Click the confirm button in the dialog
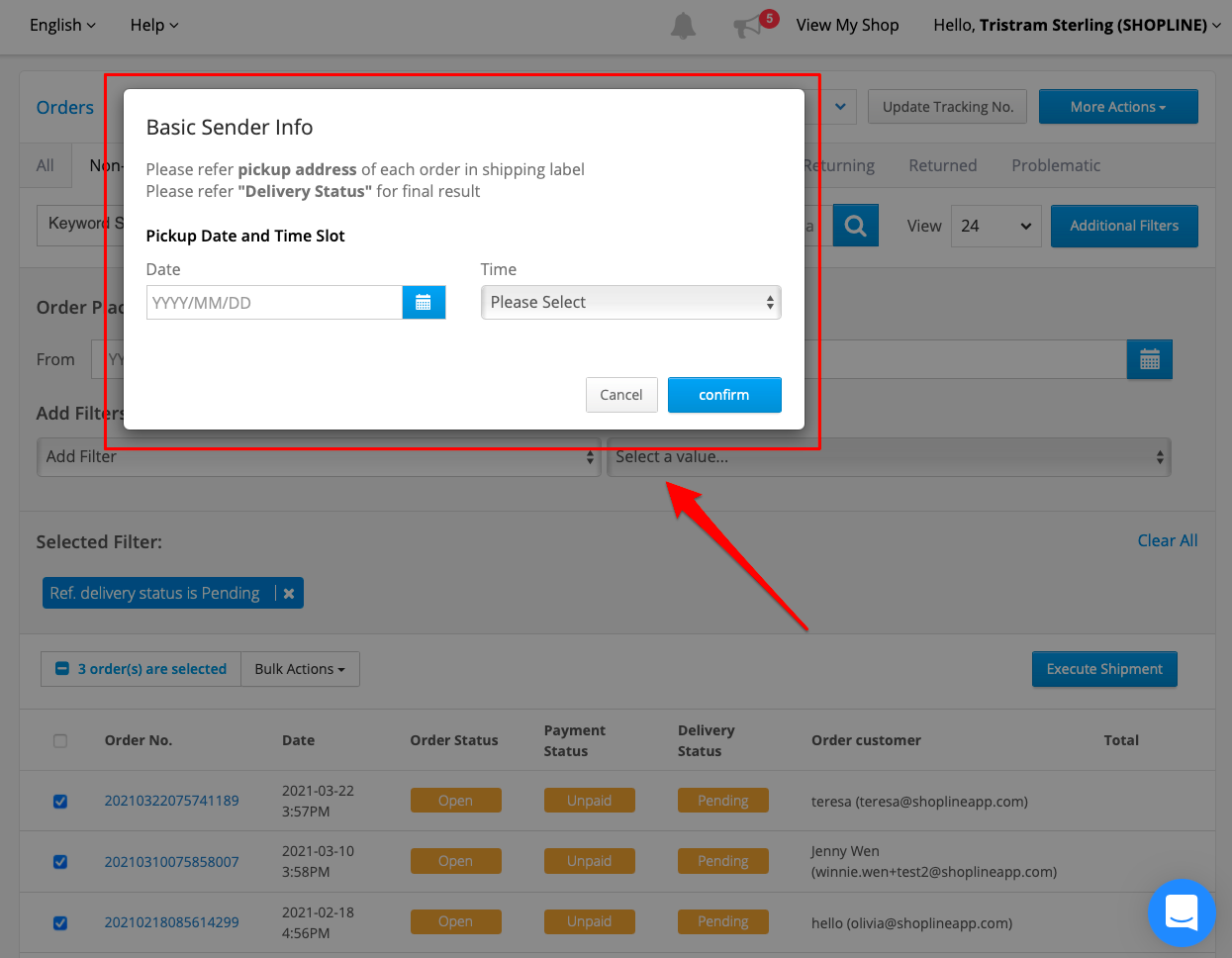 point(724,395)
